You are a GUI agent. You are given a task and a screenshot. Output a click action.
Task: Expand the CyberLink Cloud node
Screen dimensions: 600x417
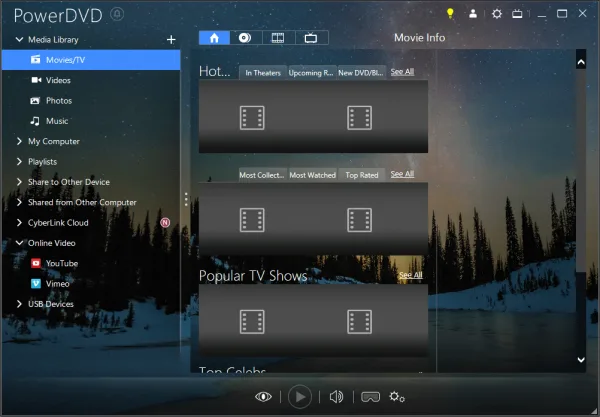coord(19,222)
